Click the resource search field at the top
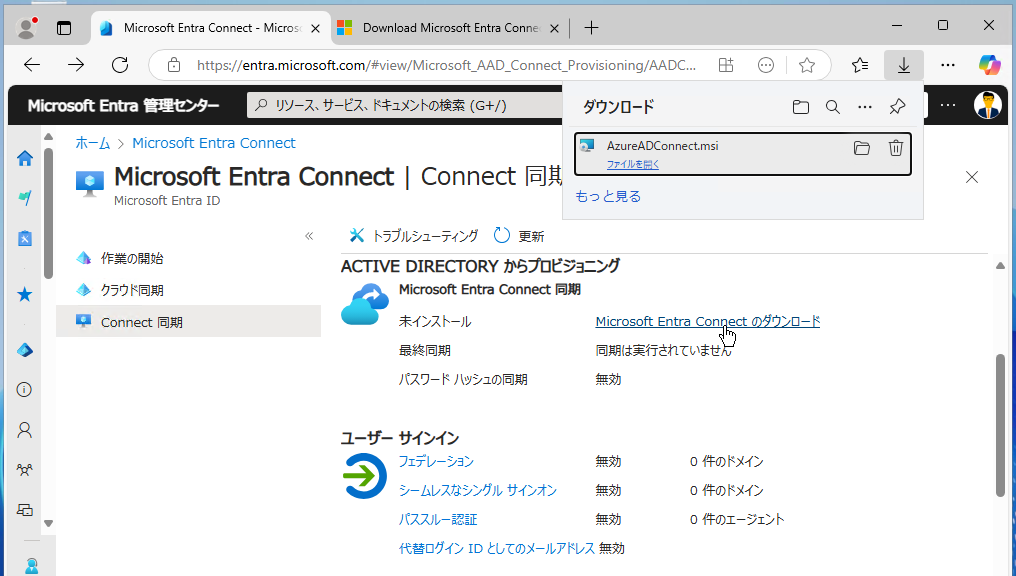Image resolution: width=1016 pixels, height=576 pixels. click(400, 104)
